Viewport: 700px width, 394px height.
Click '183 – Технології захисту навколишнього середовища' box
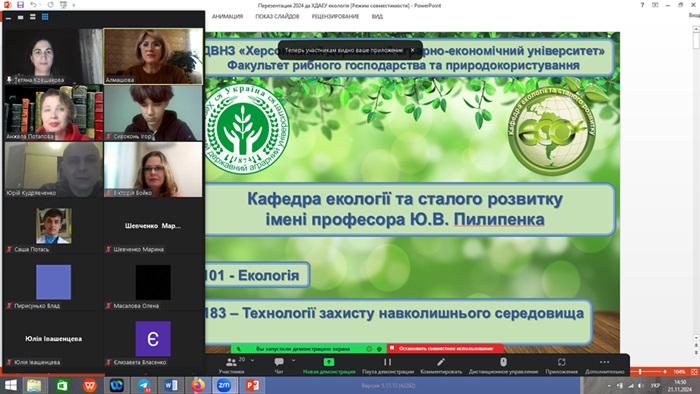click(398, 321)
